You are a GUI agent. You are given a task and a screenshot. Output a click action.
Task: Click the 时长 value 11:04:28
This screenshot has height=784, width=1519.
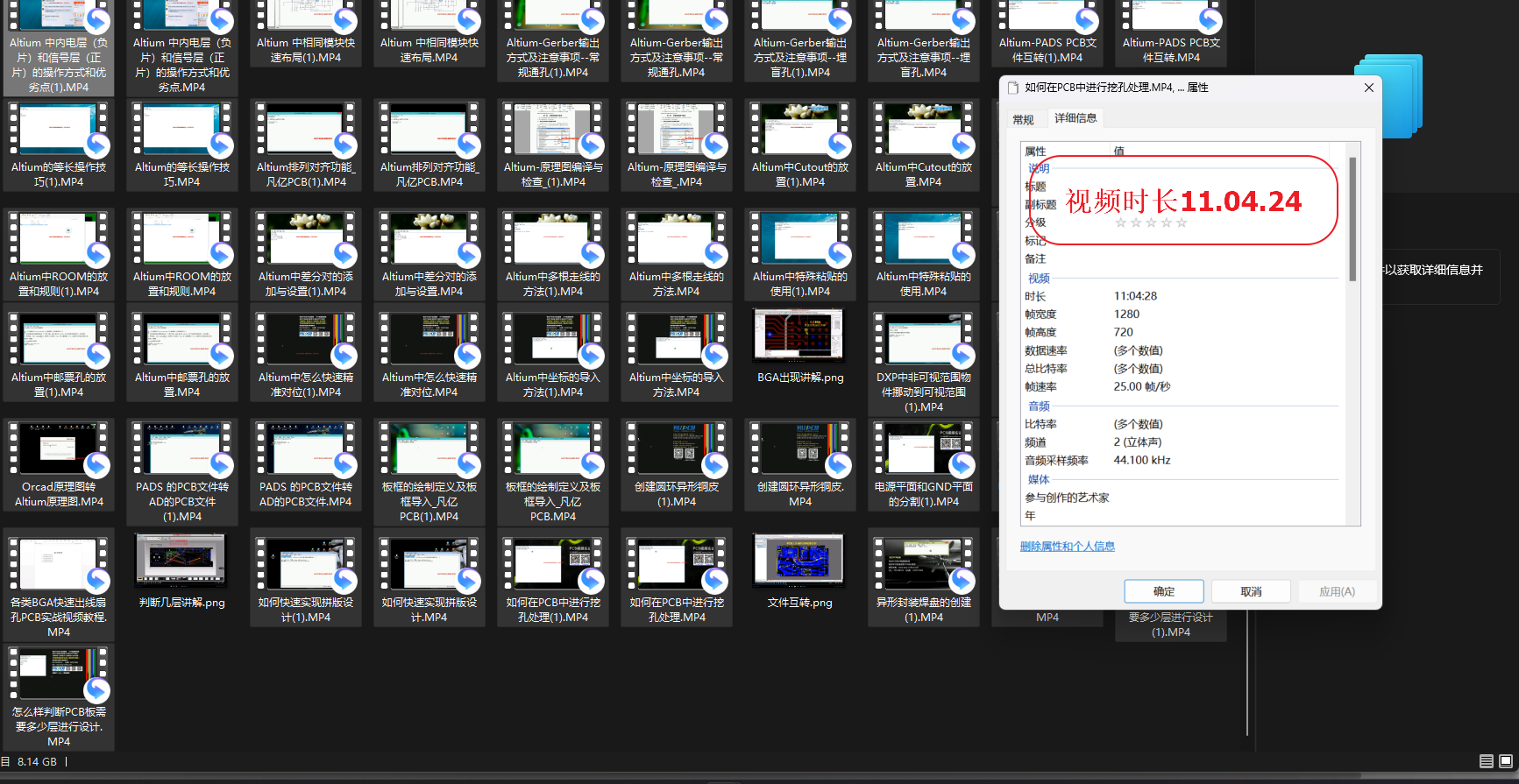tap(1135, 296)
